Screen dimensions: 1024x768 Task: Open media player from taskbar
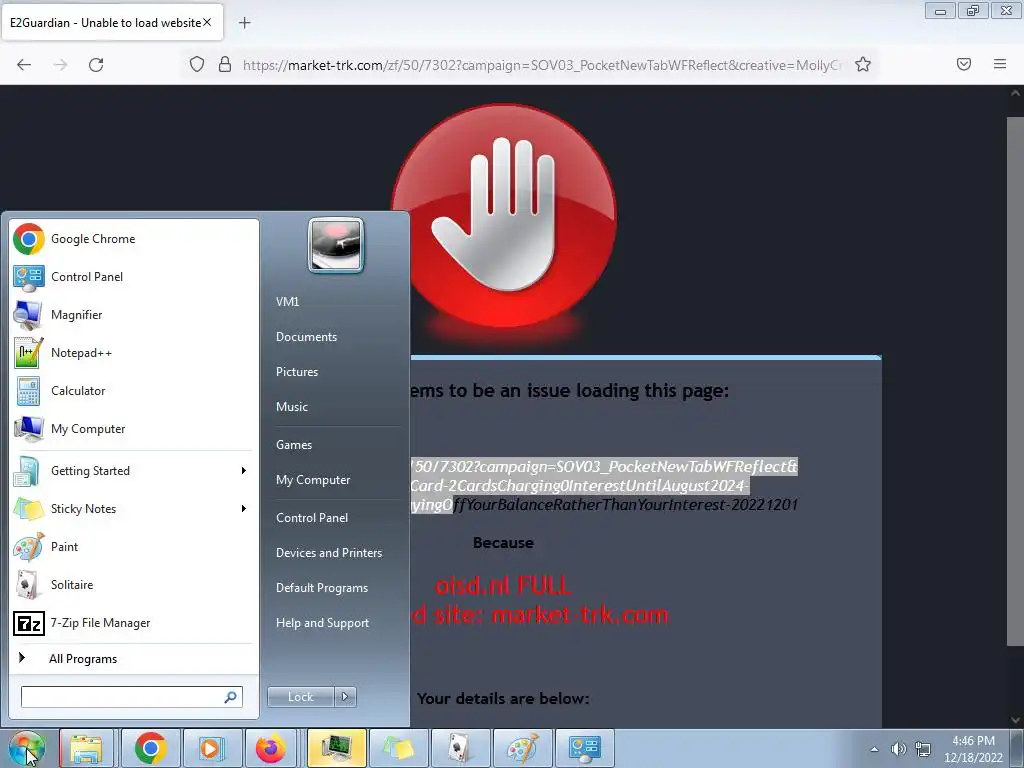click(212, 748)
